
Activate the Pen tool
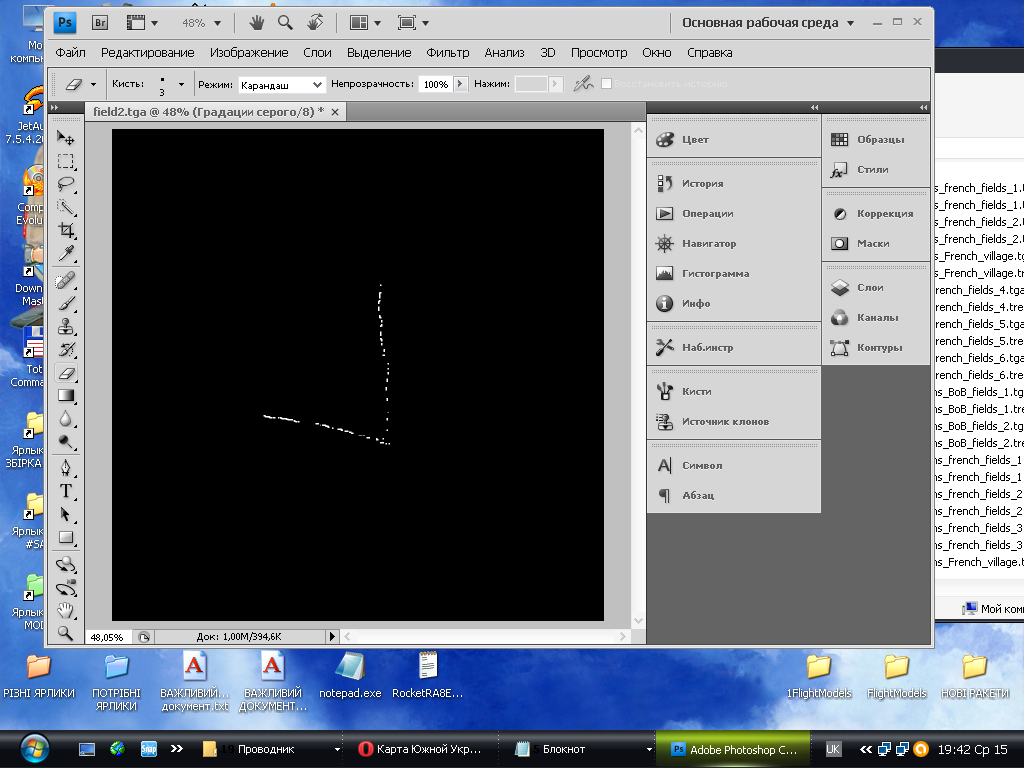[x=66, y=467]
